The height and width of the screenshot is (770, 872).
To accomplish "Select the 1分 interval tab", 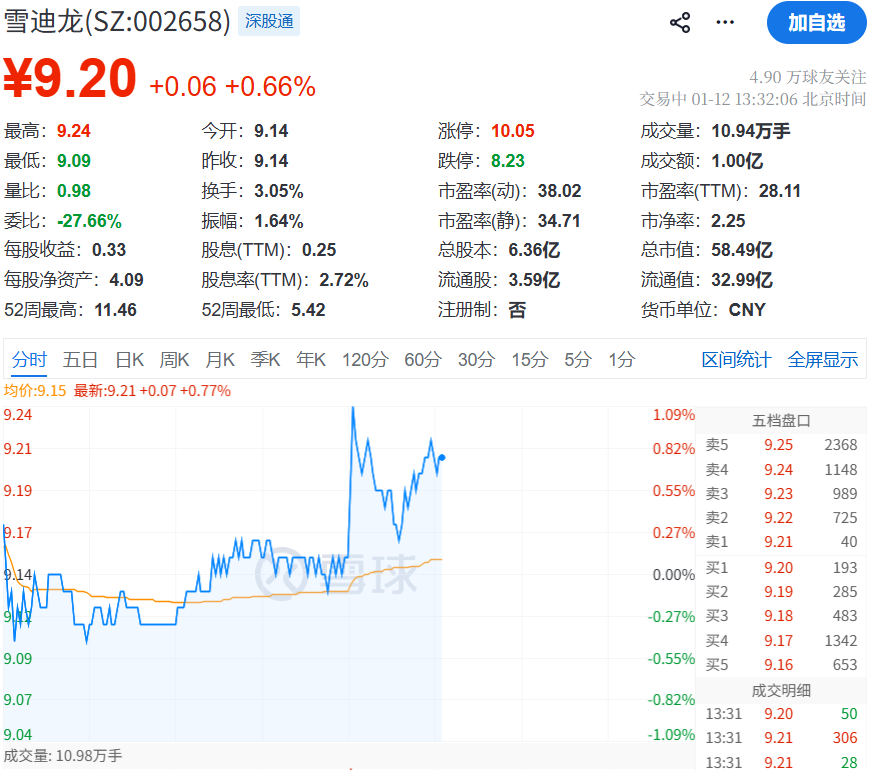I will coord(622,360).
